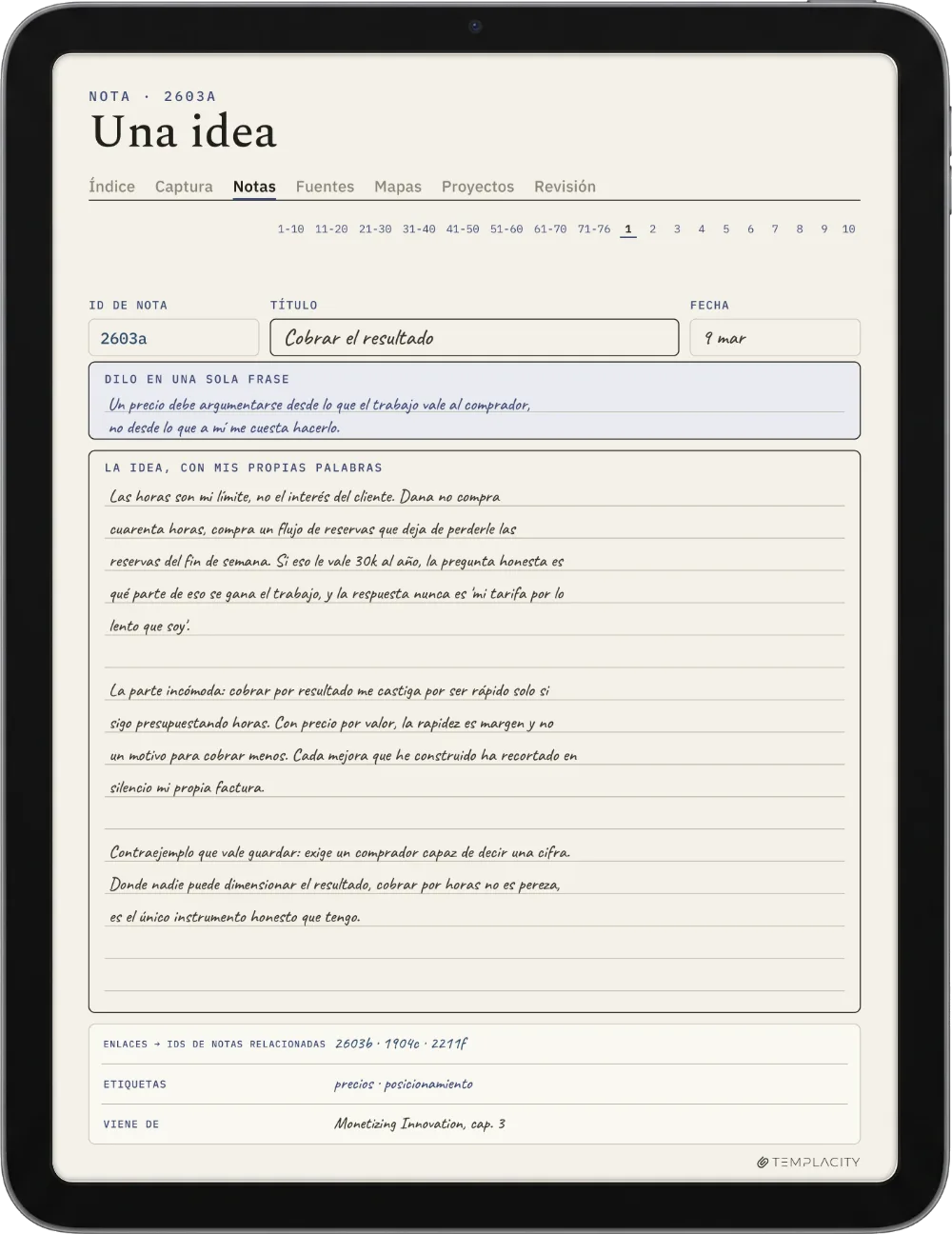This screenshot has width=952, height=1234.
Task: Click the Dilo en una sola frase box
Action: click(x=474, y=401)
